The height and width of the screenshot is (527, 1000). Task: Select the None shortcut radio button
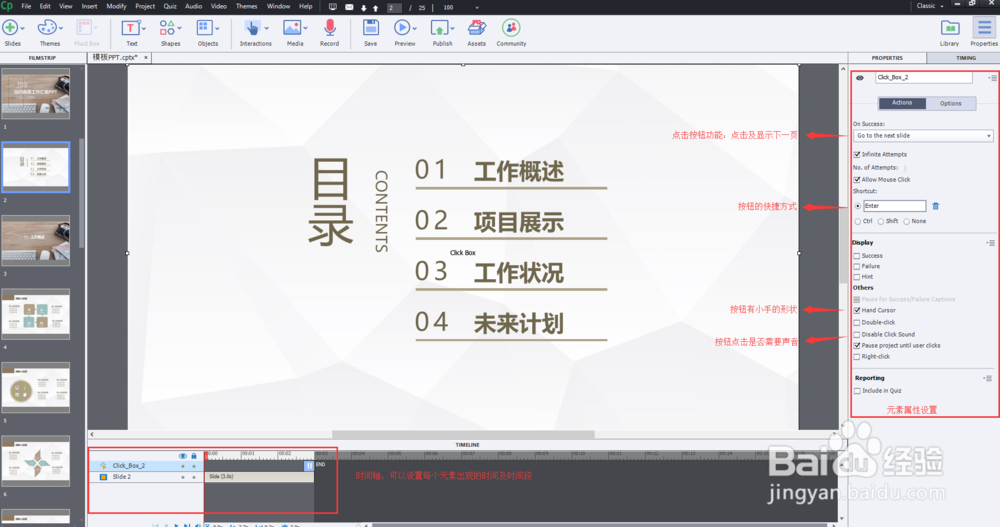[x=906, y=221]
